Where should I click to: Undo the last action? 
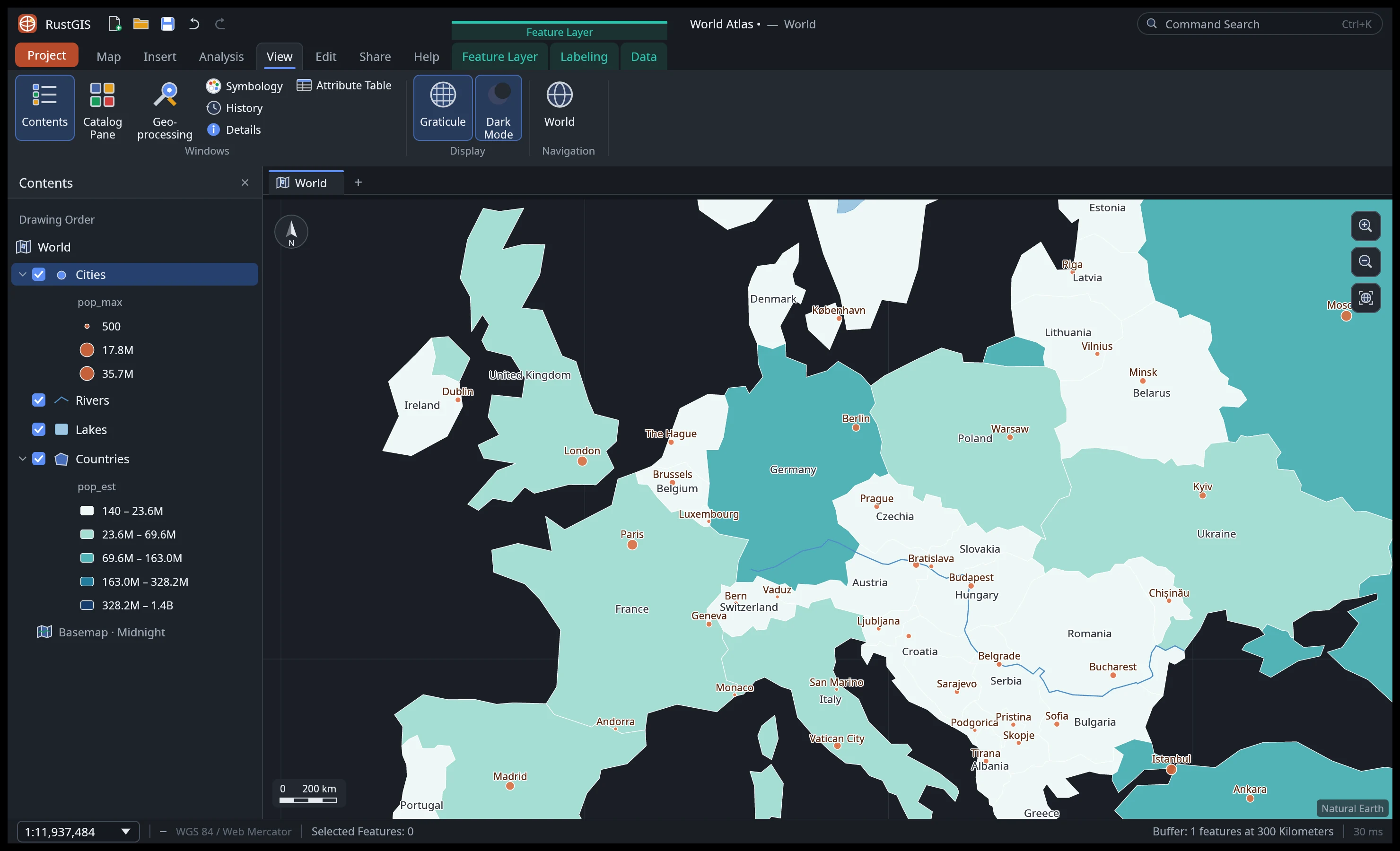point(194,24)
